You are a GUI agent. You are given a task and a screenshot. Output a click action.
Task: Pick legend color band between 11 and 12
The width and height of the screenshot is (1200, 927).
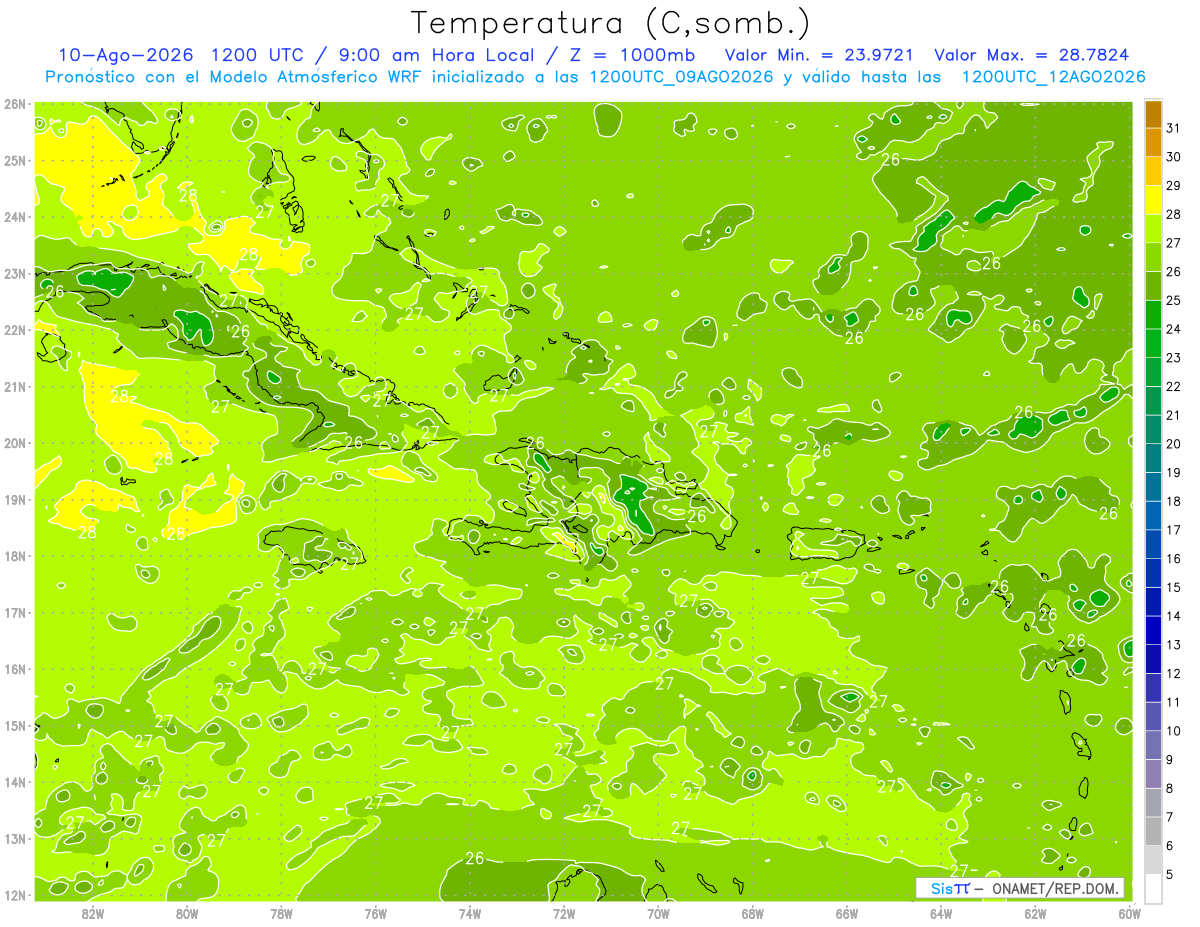tap(1153, 688)
